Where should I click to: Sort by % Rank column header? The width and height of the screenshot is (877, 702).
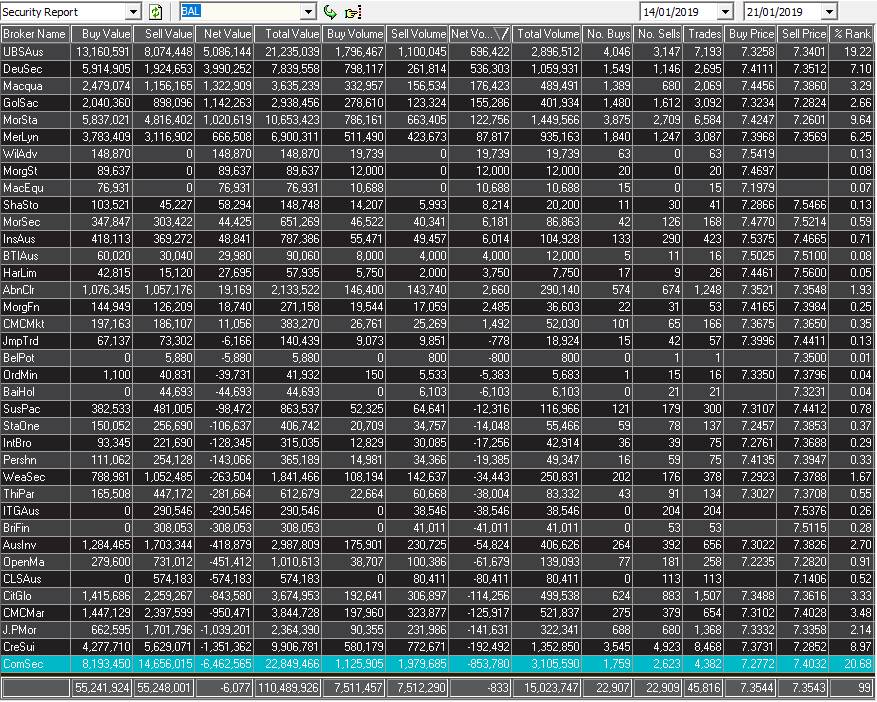(851, 34)
